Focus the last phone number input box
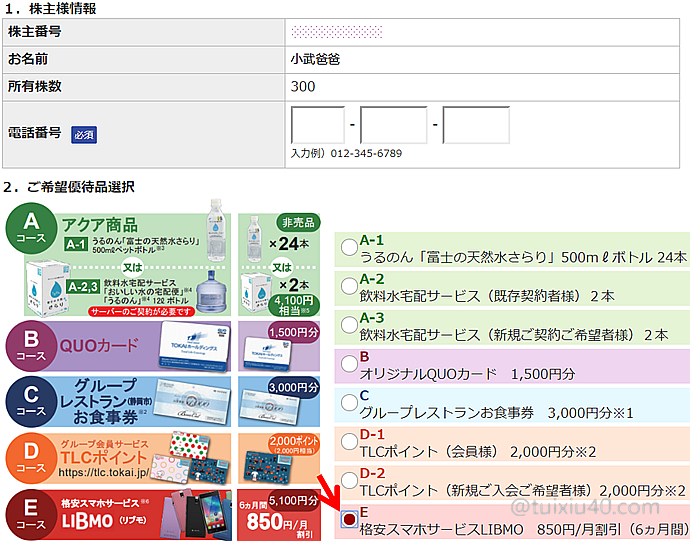The image size is (690, 541). 476,125
